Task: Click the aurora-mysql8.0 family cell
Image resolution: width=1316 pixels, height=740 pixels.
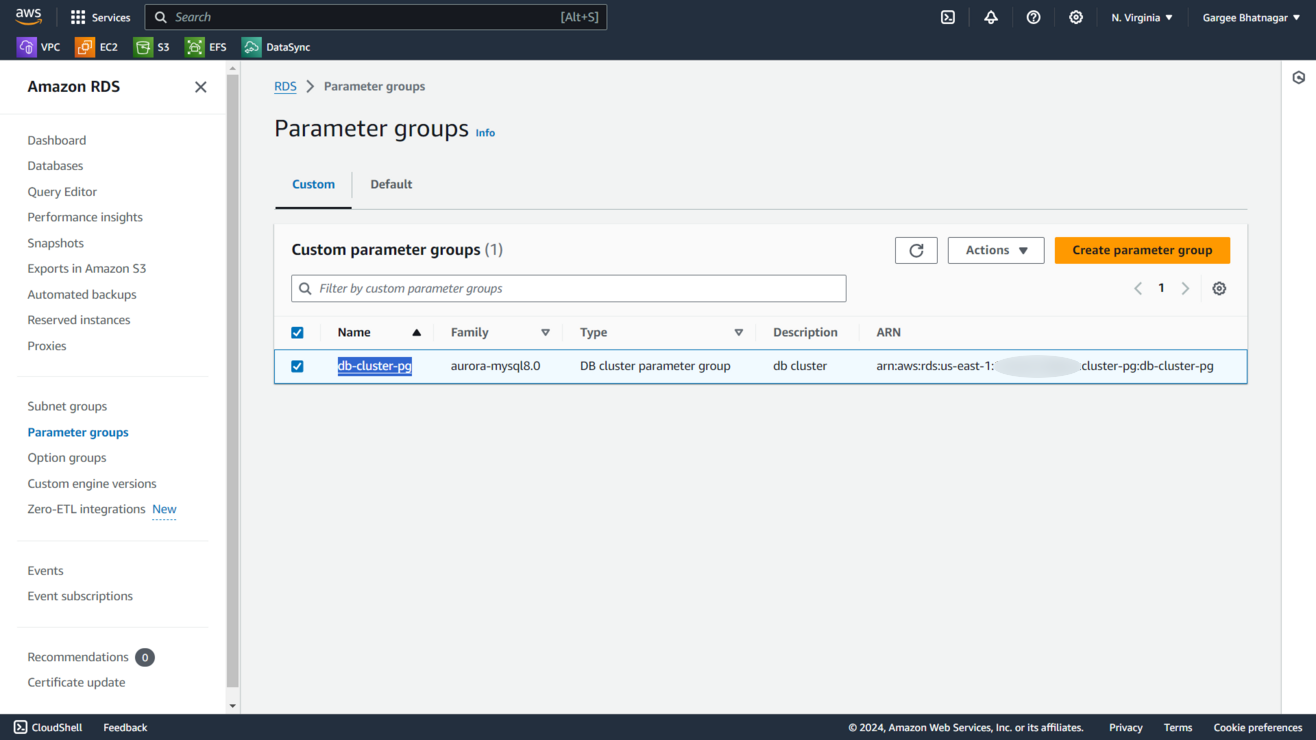Action: click(496, 366)
